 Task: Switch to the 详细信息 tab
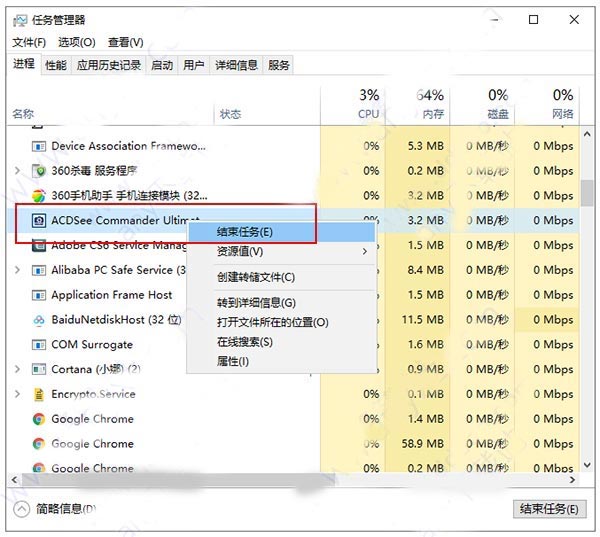click(x=236, y=65)
